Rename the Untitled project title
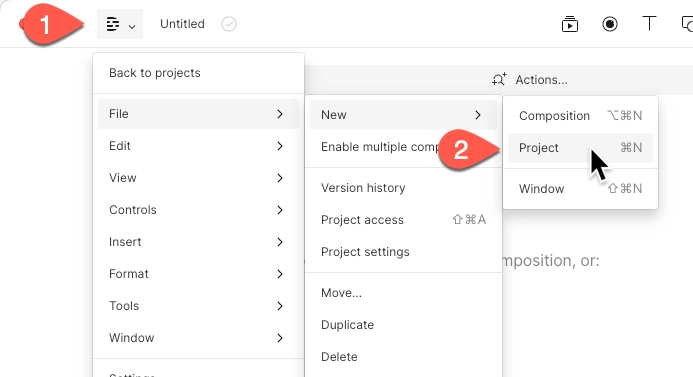This screenshot has width=693, height=377. click(x=182, y=24)
